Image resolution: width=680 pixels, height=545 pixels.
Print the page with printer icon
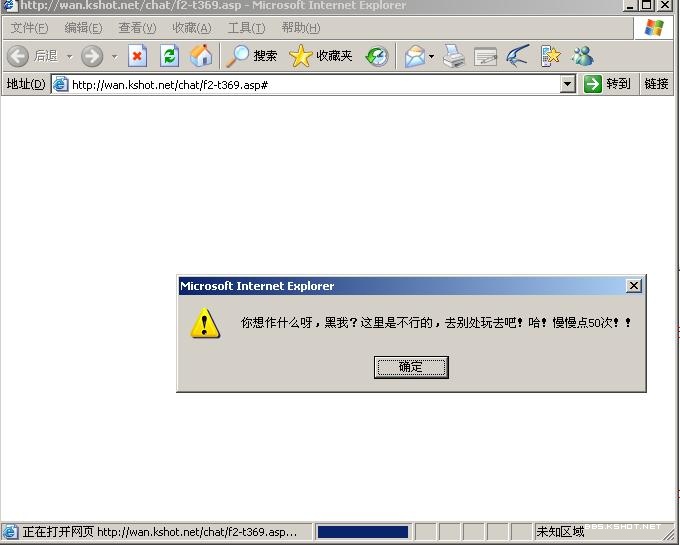(454, 56)
